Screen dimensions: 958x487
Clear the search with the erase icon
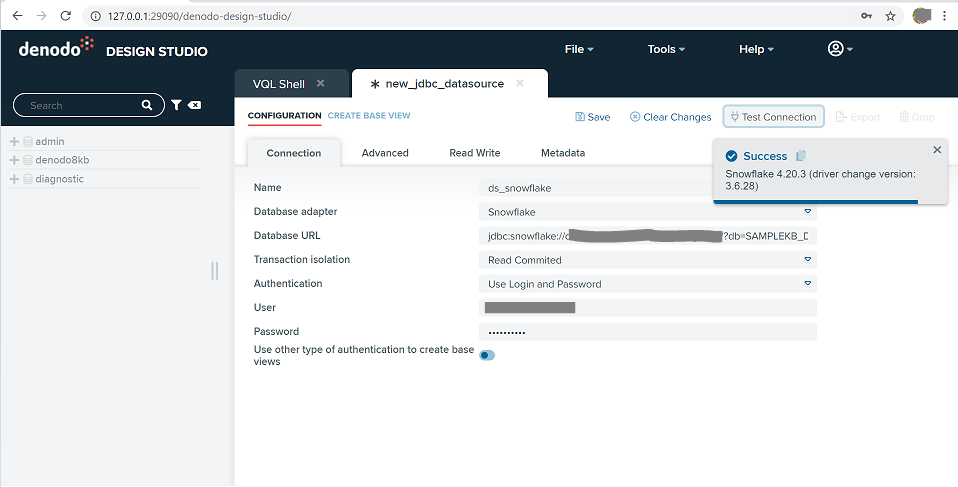tap(194, 105)
